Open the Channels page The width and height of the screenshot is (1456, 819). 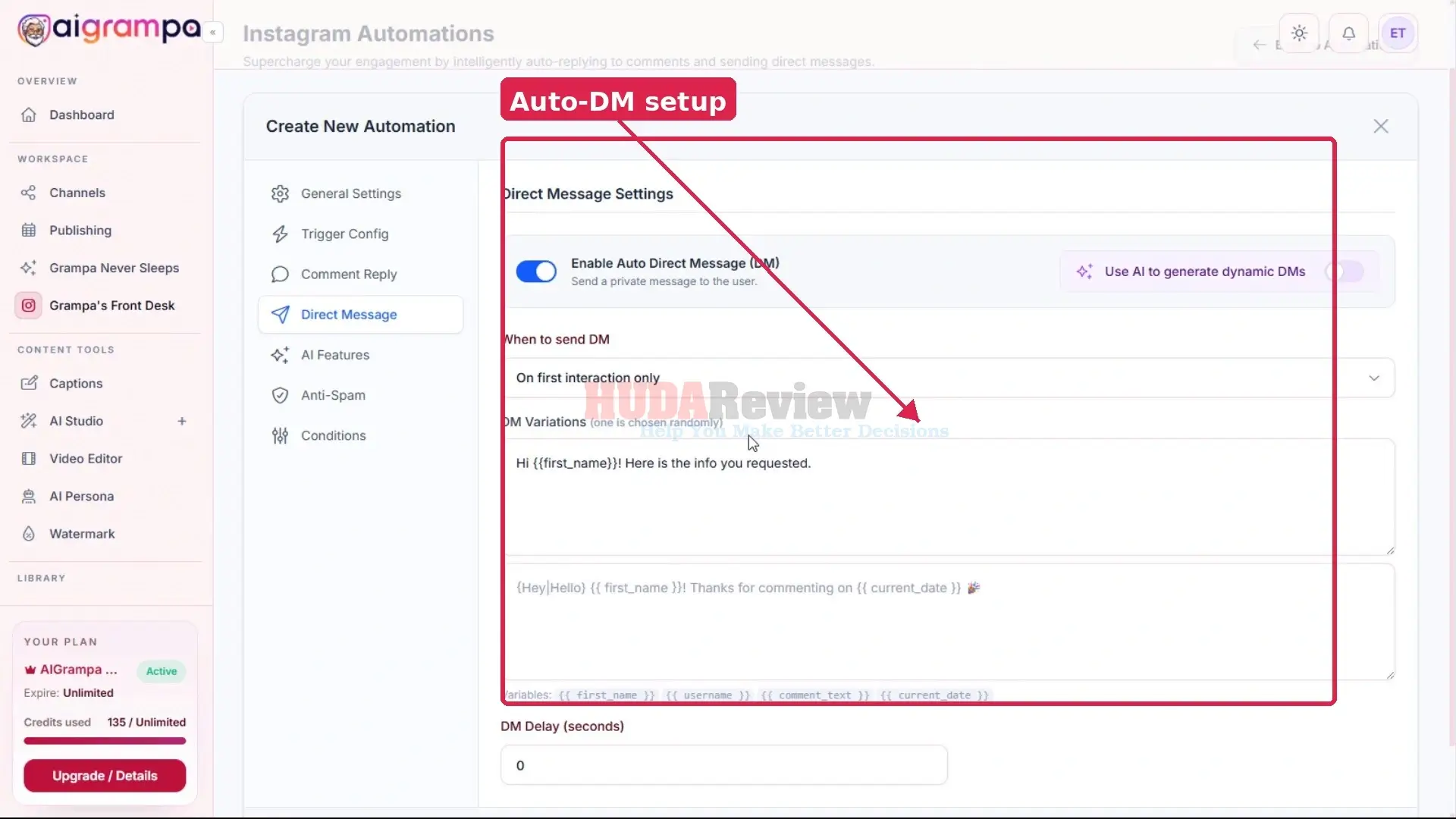[77, 193]
